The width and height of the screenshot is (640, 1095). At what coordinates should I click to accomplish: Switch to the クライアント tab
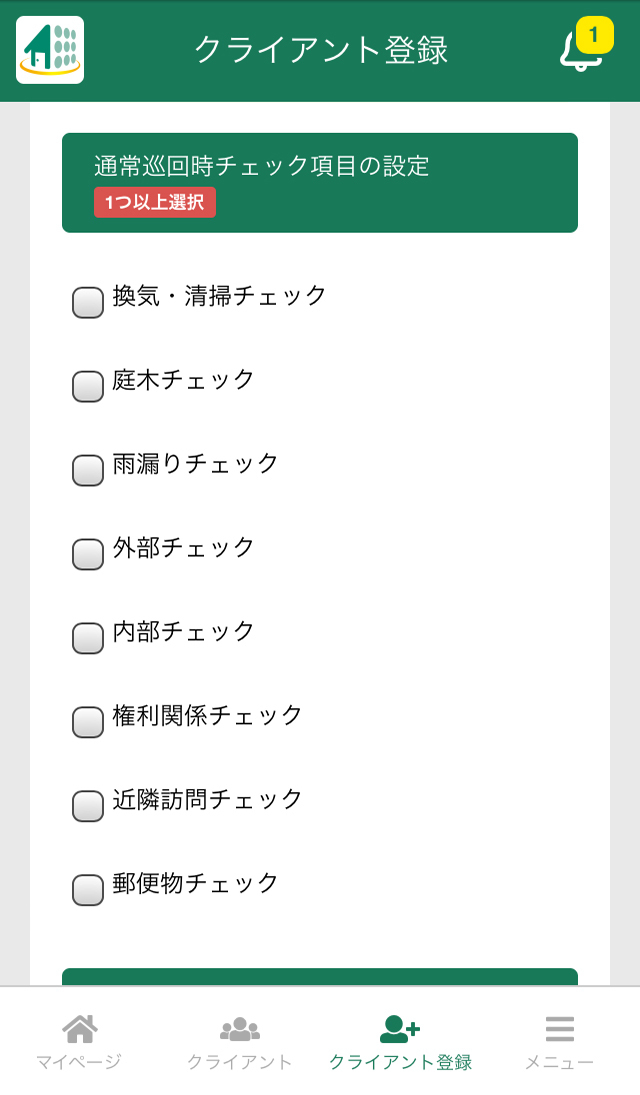[240, 1045]
